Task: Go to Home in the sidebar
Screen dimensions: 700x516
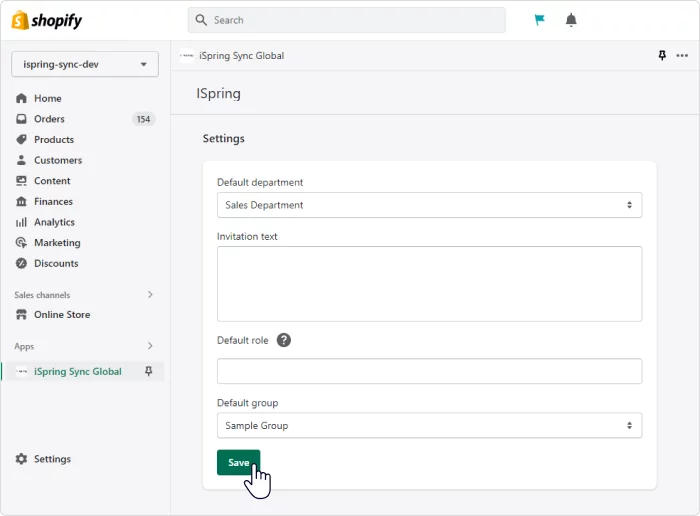Action: coord(48,98)
